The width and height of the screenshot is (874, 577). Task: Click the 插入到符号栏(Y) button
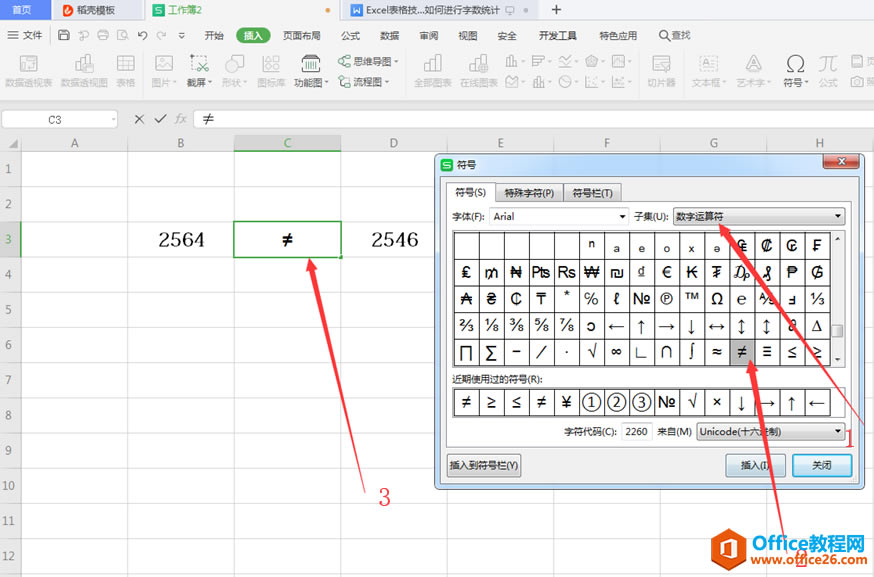(484, 465)
